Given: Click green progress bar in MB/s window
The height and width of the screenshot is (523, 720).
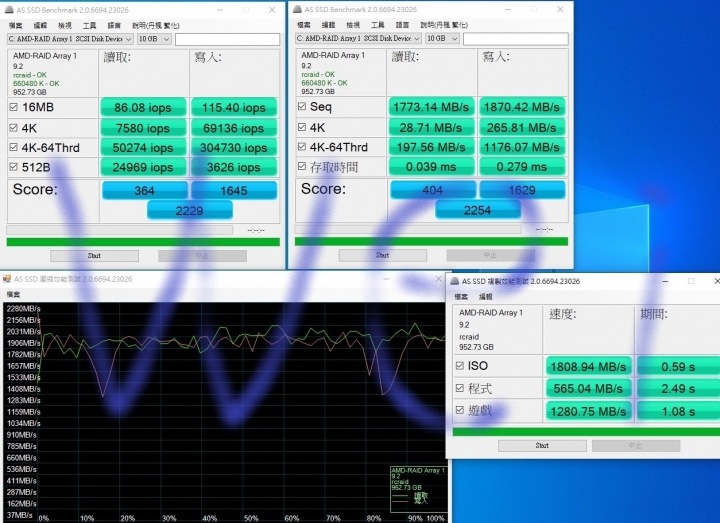Looking at the screenshot, I should (x=431, y=242).
